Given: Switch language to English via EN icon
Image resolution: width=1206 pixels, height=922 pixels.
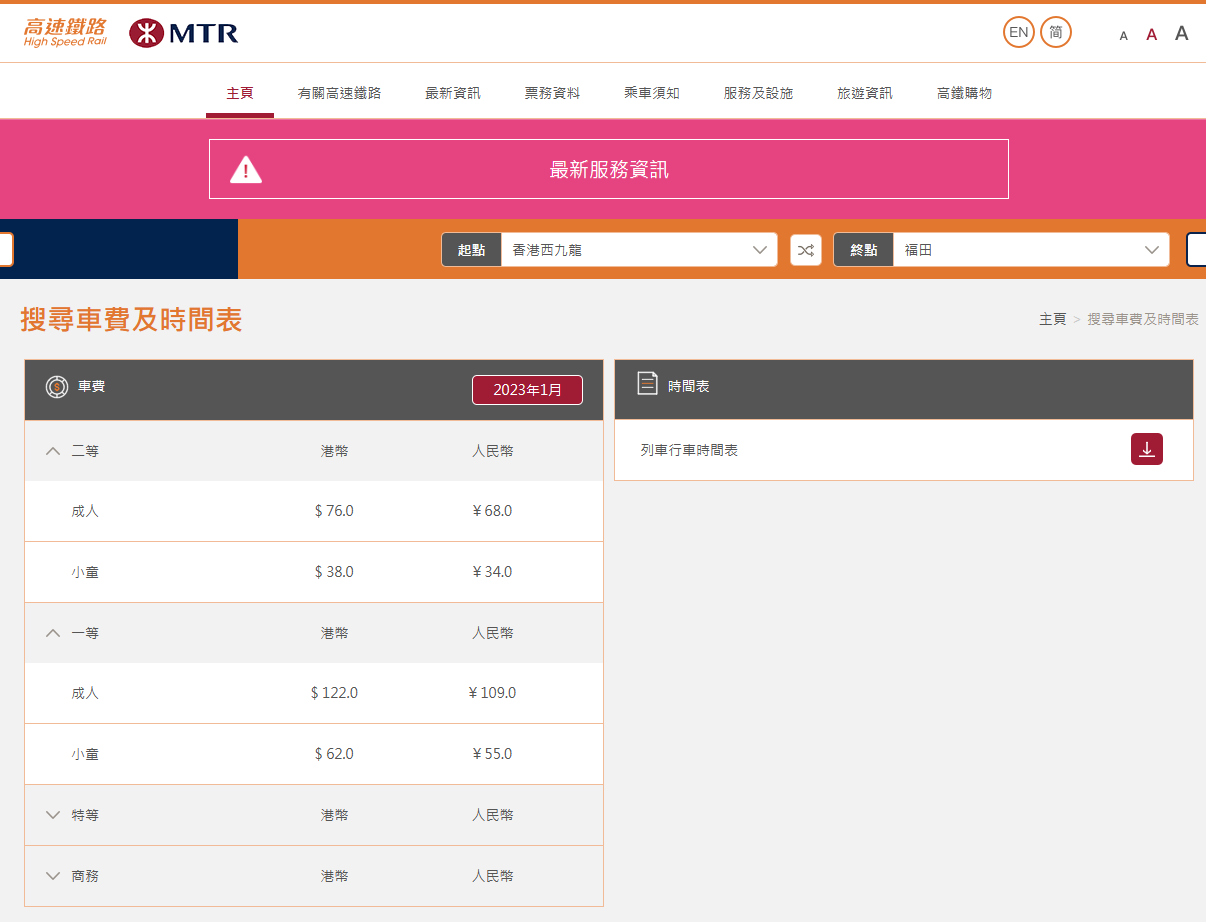Looking at the screenshot, I should 1018,32.
